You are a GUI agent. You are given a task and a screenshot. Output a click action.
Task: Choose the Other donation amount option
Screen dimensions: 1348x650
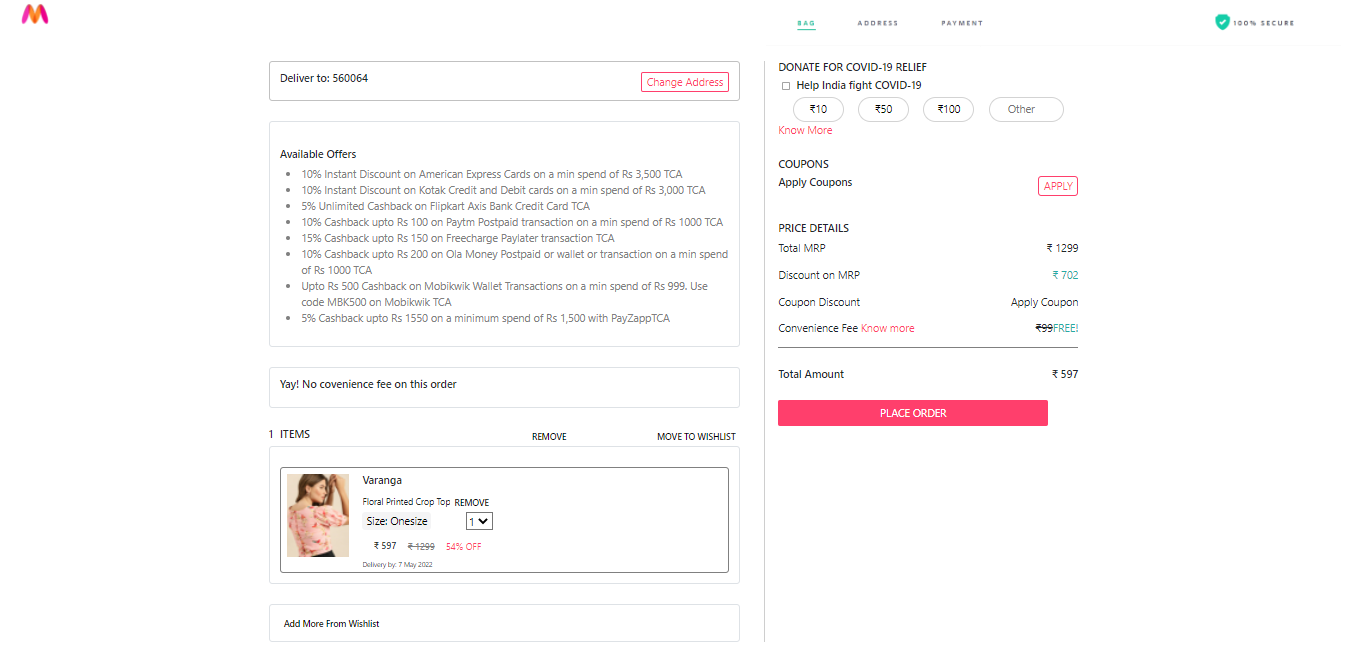pos(1025,109)
